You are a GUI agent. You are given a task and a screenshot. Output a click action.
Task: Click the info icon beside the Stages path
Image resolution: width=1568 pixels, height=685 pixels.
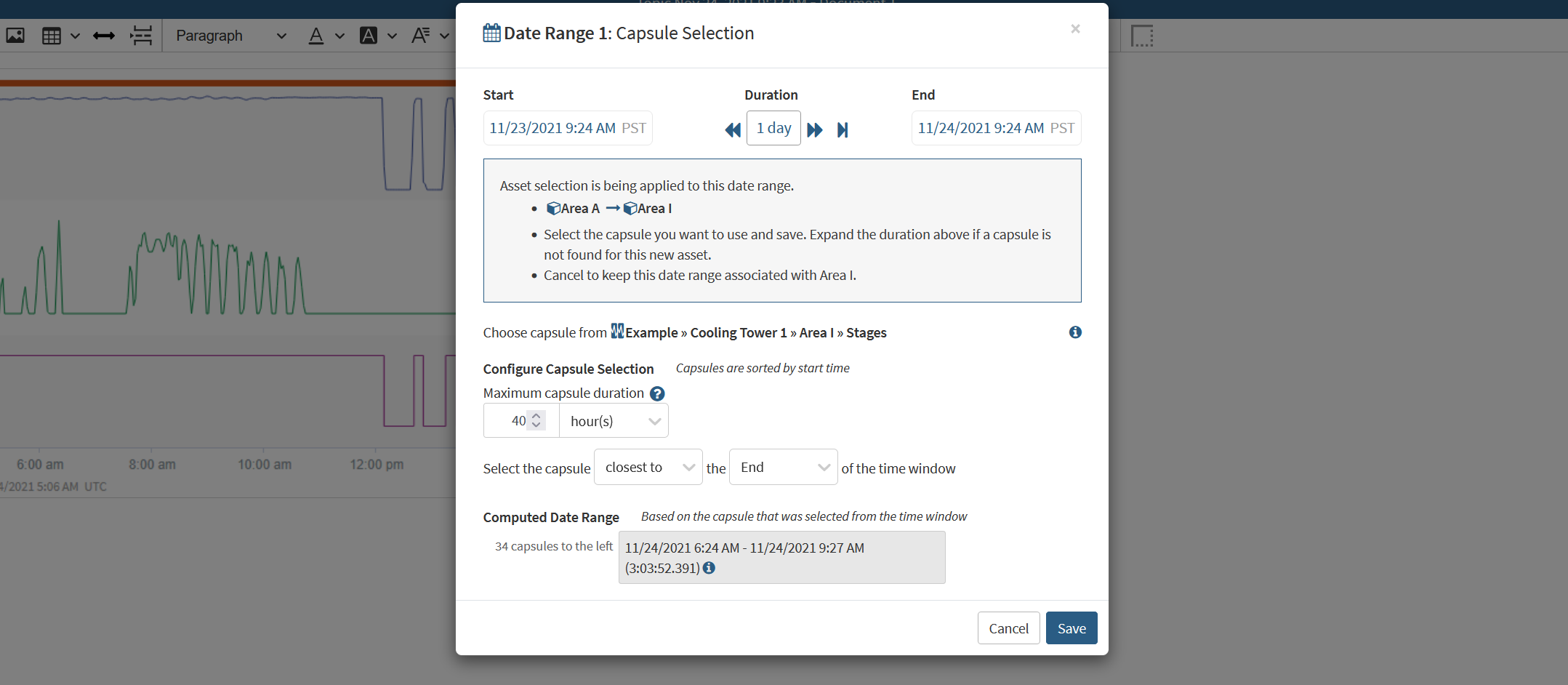pos(1075,332)
